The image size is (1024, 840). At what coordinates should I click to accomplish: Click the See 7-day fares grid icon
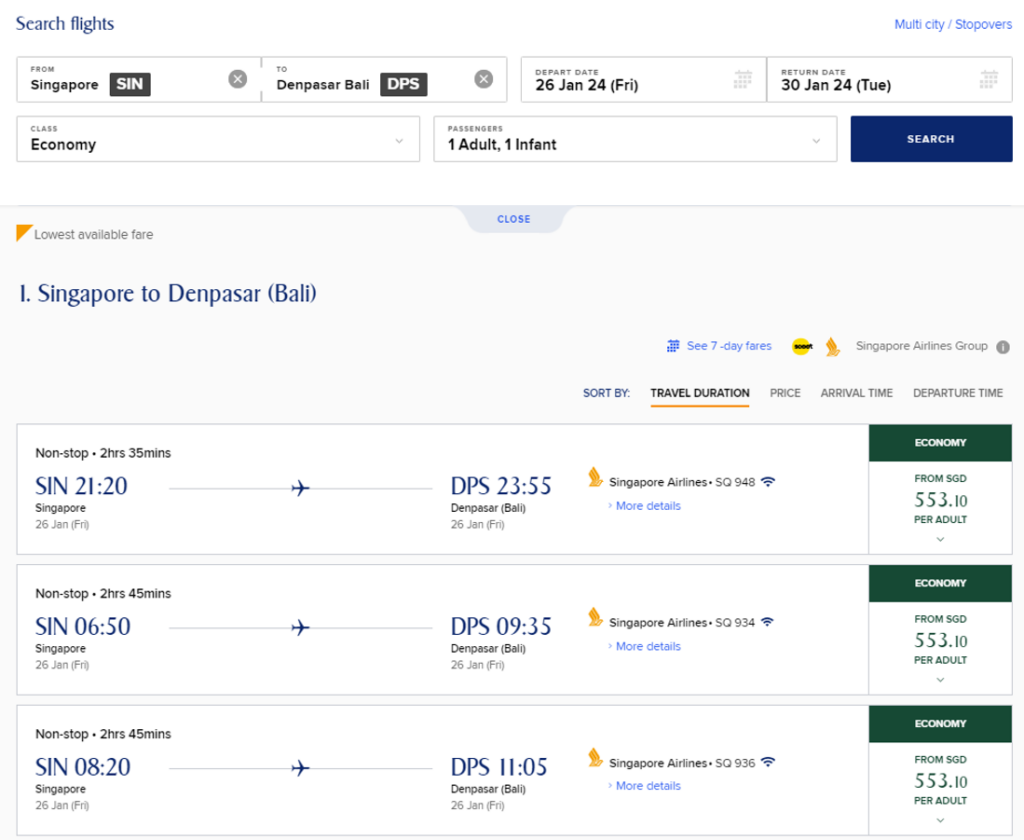673,346
